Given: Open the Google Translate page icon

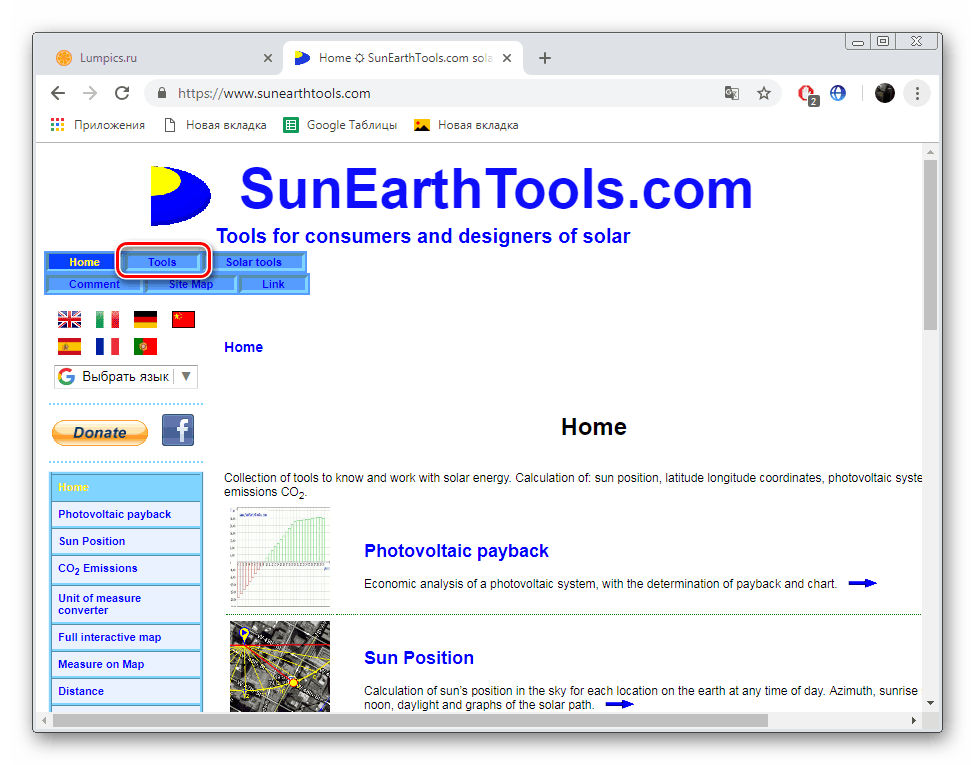Looking at the screenshot, I should 732,93.
